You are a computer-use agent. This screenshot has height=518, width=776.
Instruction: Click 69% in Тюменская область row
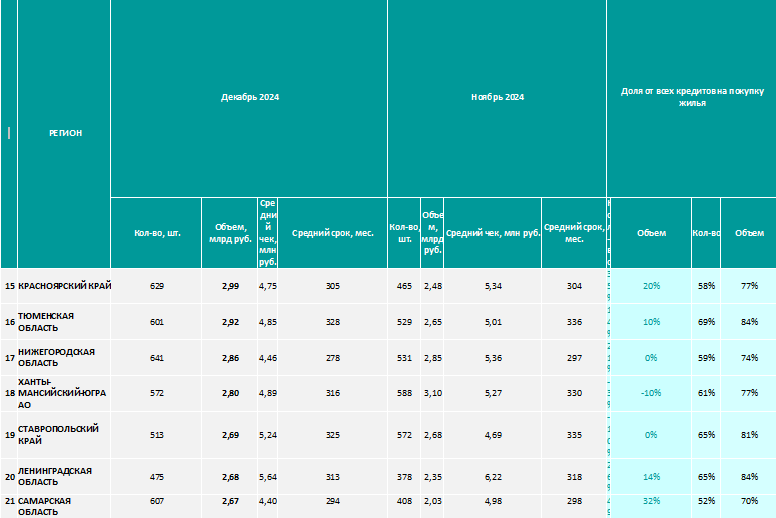pos(706,322)
